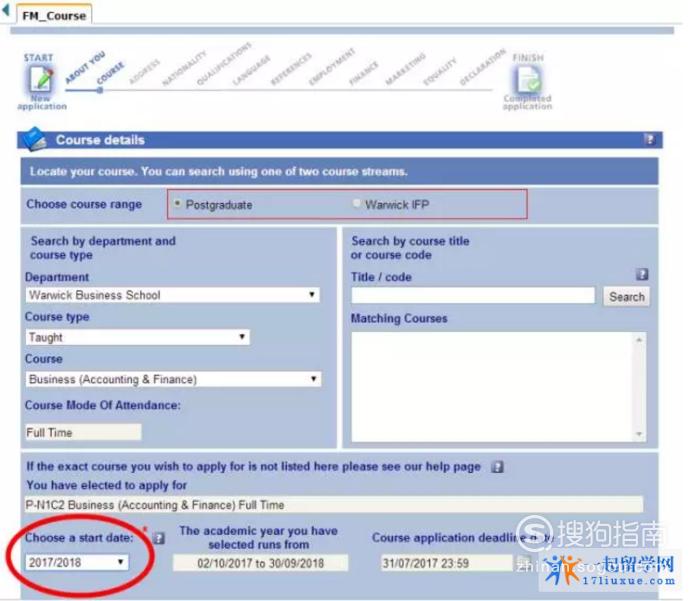
Task: Click the 'Course Mode Of Attendance:' label
Action: click(102, 405)
